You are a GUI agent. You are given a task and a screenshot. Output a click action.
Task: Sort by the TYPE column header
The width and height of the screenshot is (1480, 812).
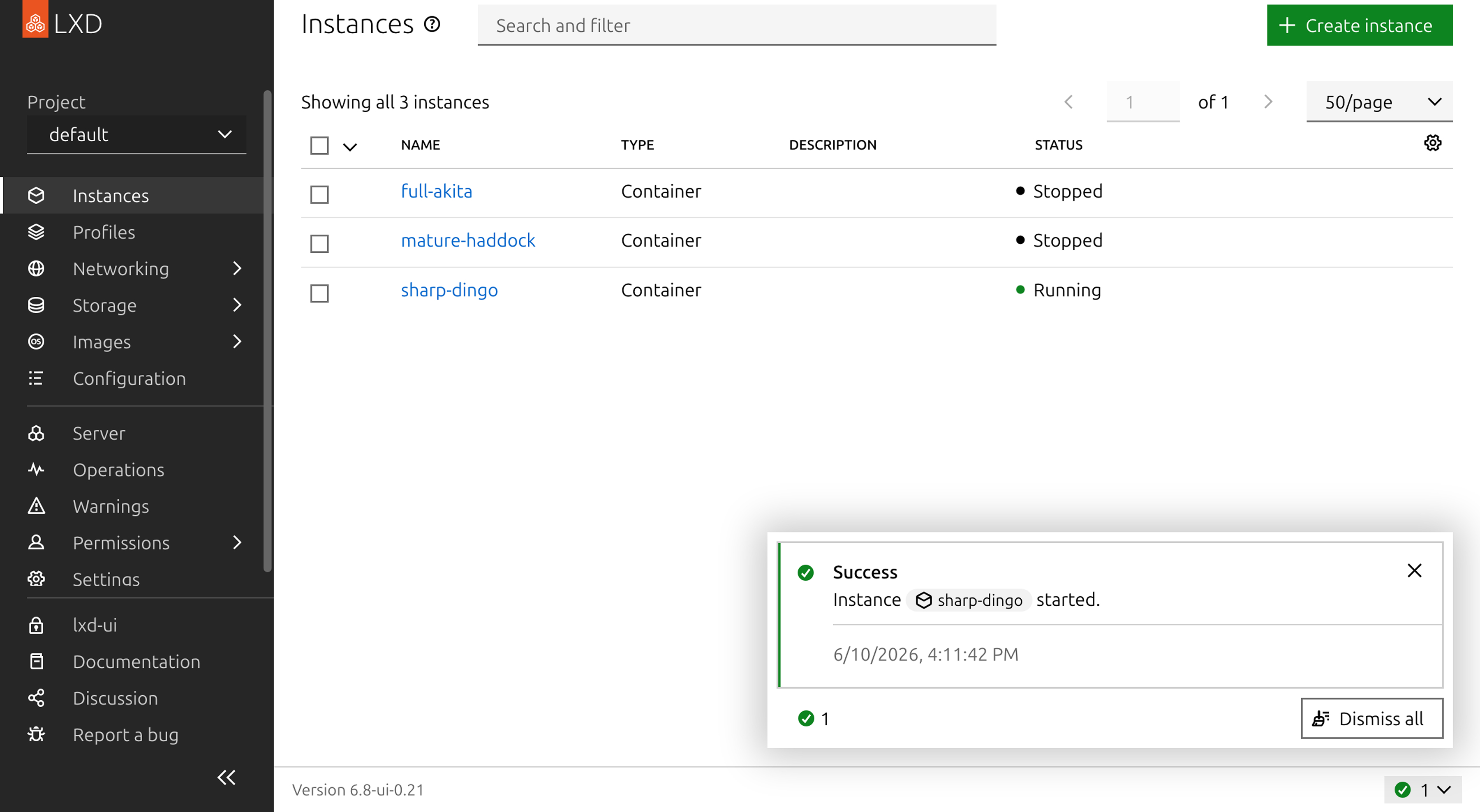tap(638, 145)
